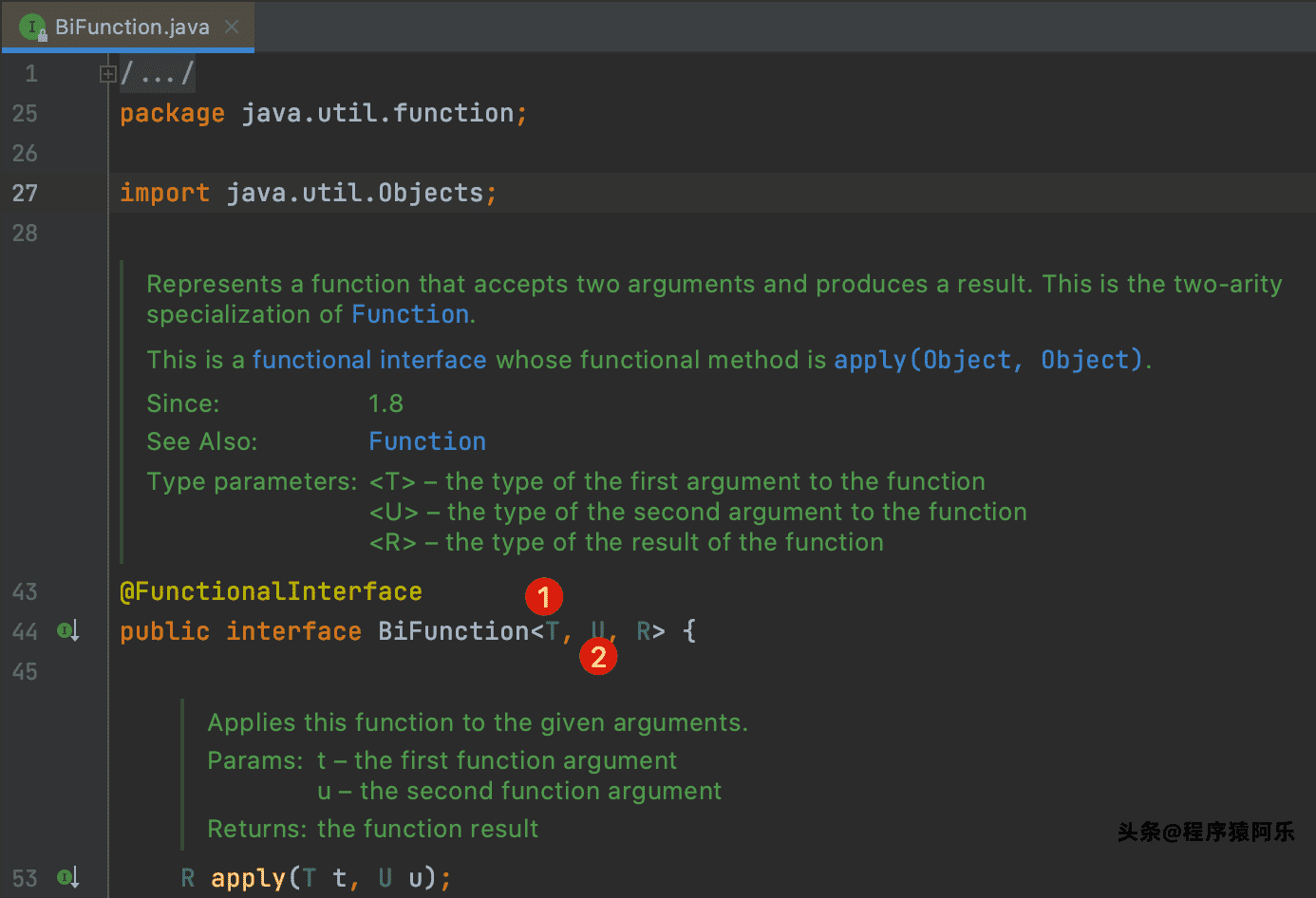Click 'Applies this function to the given arguments.'
Screen dimensions: 1316x898
(478, 722)
